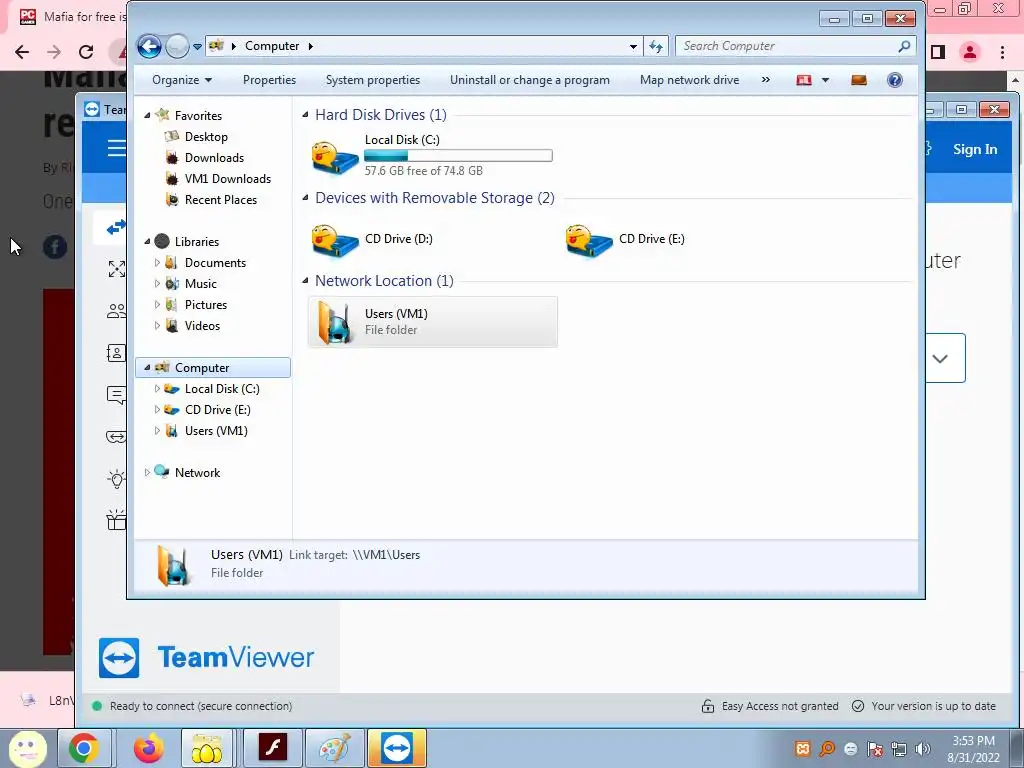Open Paint from the taskbar
Screen dimensions: 1024x768
[x=334, y=748]
